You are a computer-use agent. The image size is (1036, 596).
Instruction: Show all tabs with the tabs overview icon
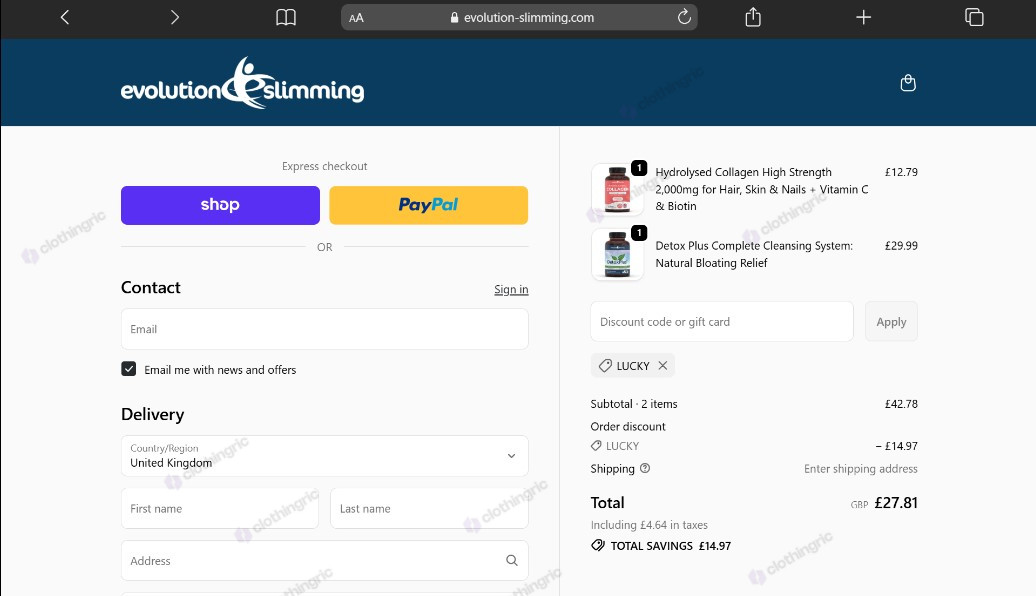click(974, 17)
